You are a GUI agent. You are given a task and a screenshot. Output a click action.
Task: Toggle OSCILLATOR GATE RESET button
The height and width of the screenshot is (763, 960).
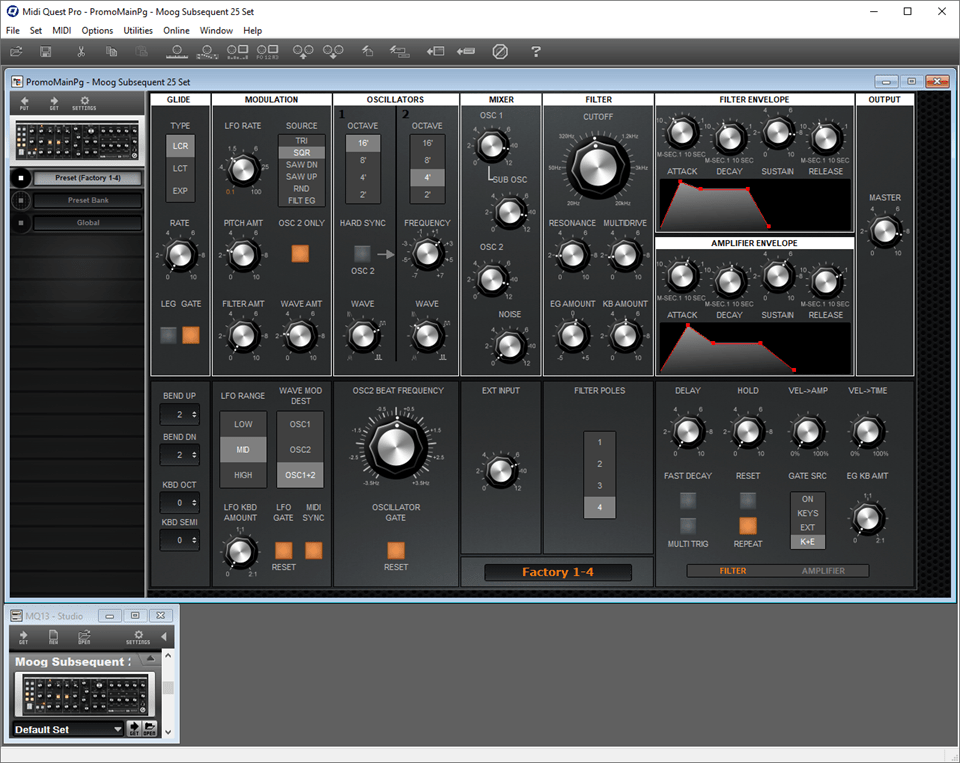[x=396, y=551]
